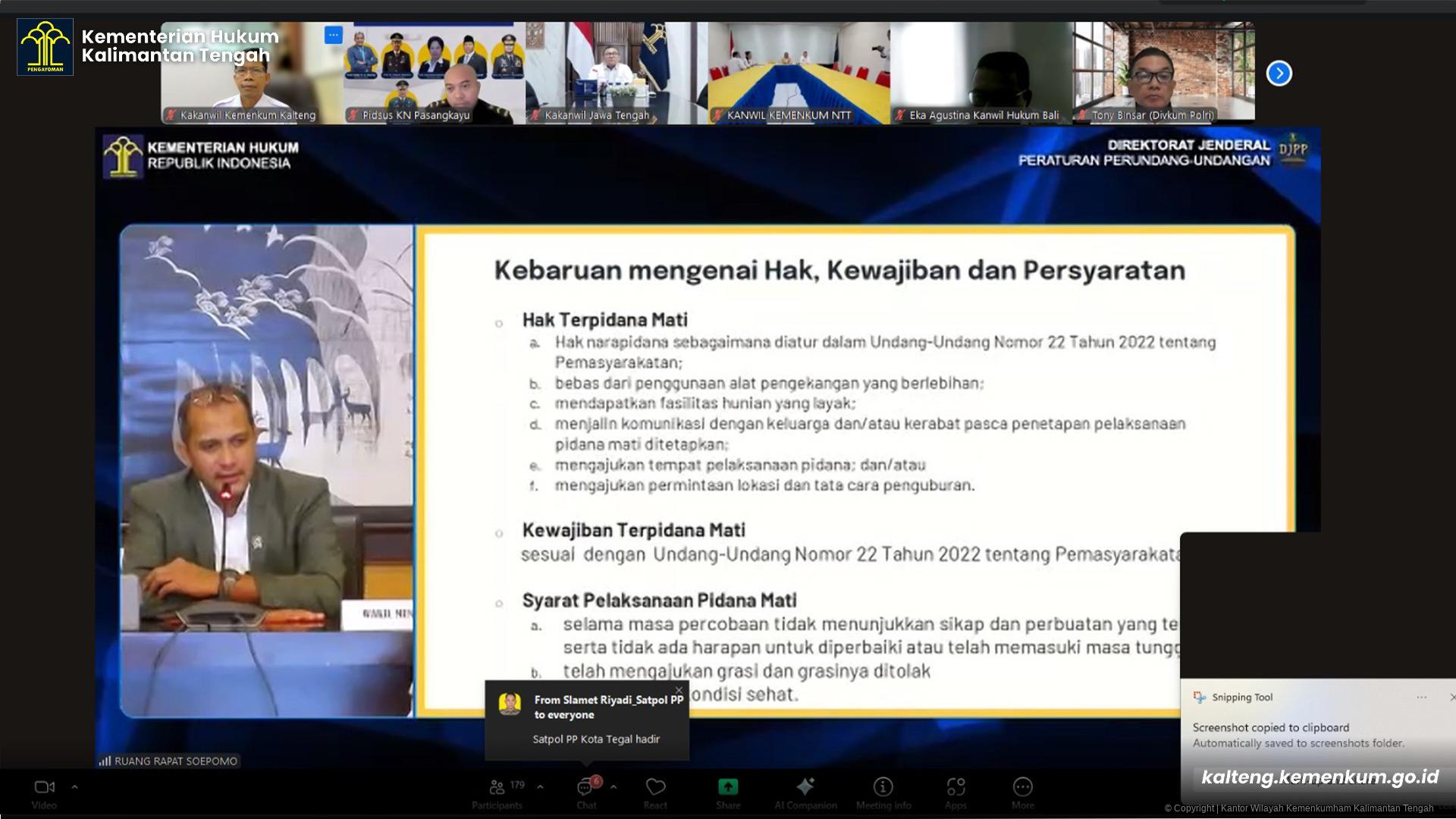Screen dimensions: 1456x819
Task: Click the green Share screen icon
Action: tap(728, 787)
